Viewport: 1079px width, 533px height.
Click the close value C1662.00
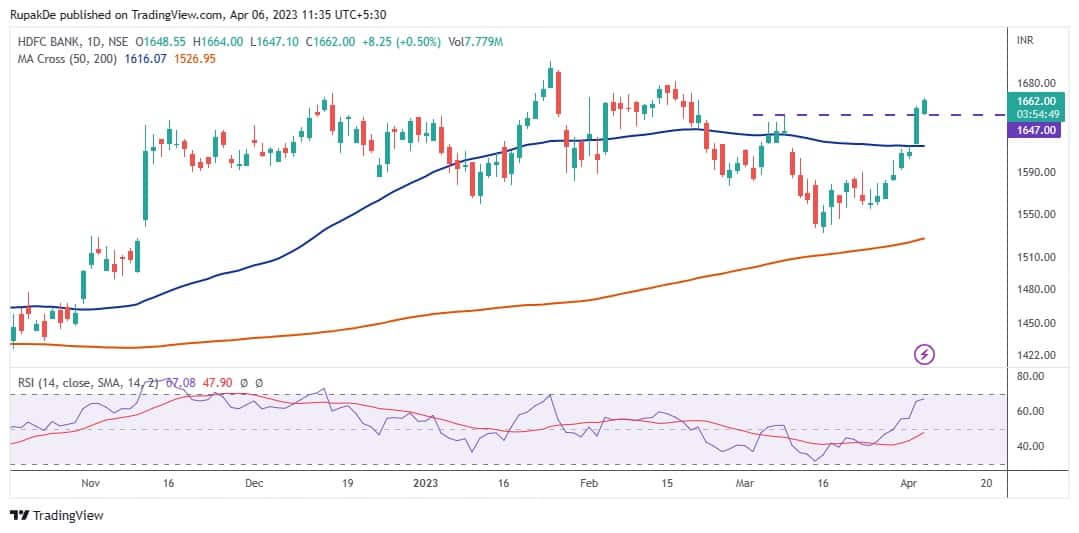[x=330, y=42]
